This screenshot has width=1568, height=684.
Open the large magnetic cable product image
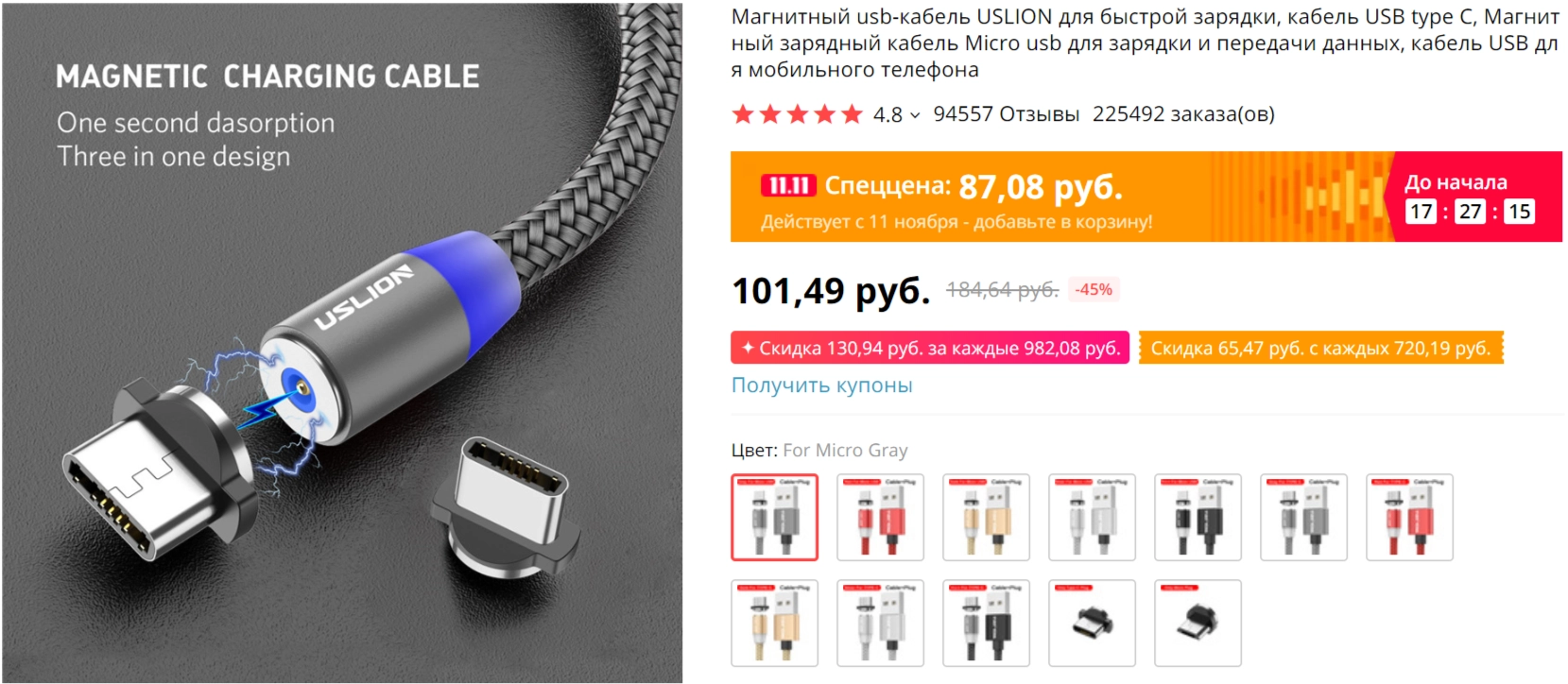pos(342,342)
